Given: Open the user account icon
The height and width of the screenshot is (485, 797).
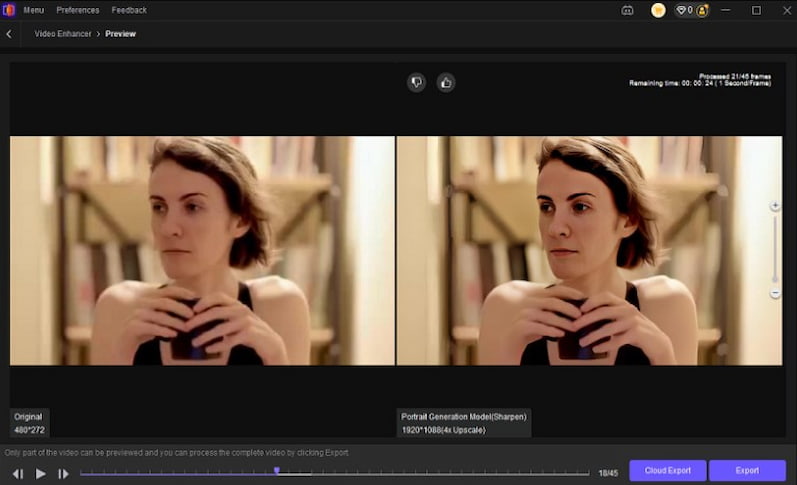Looking at the screenshot, I should [x=702, y=10].
